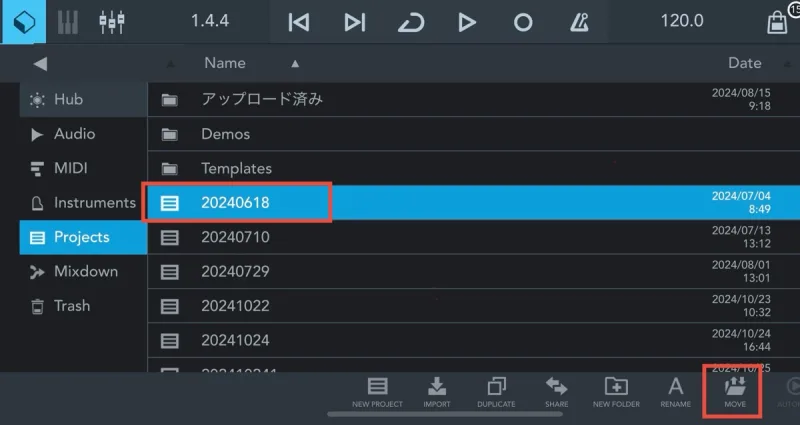The width and height of the screenshot is (800, 425).
Task: Duplicate the selected project
Action: pos(496,392)
